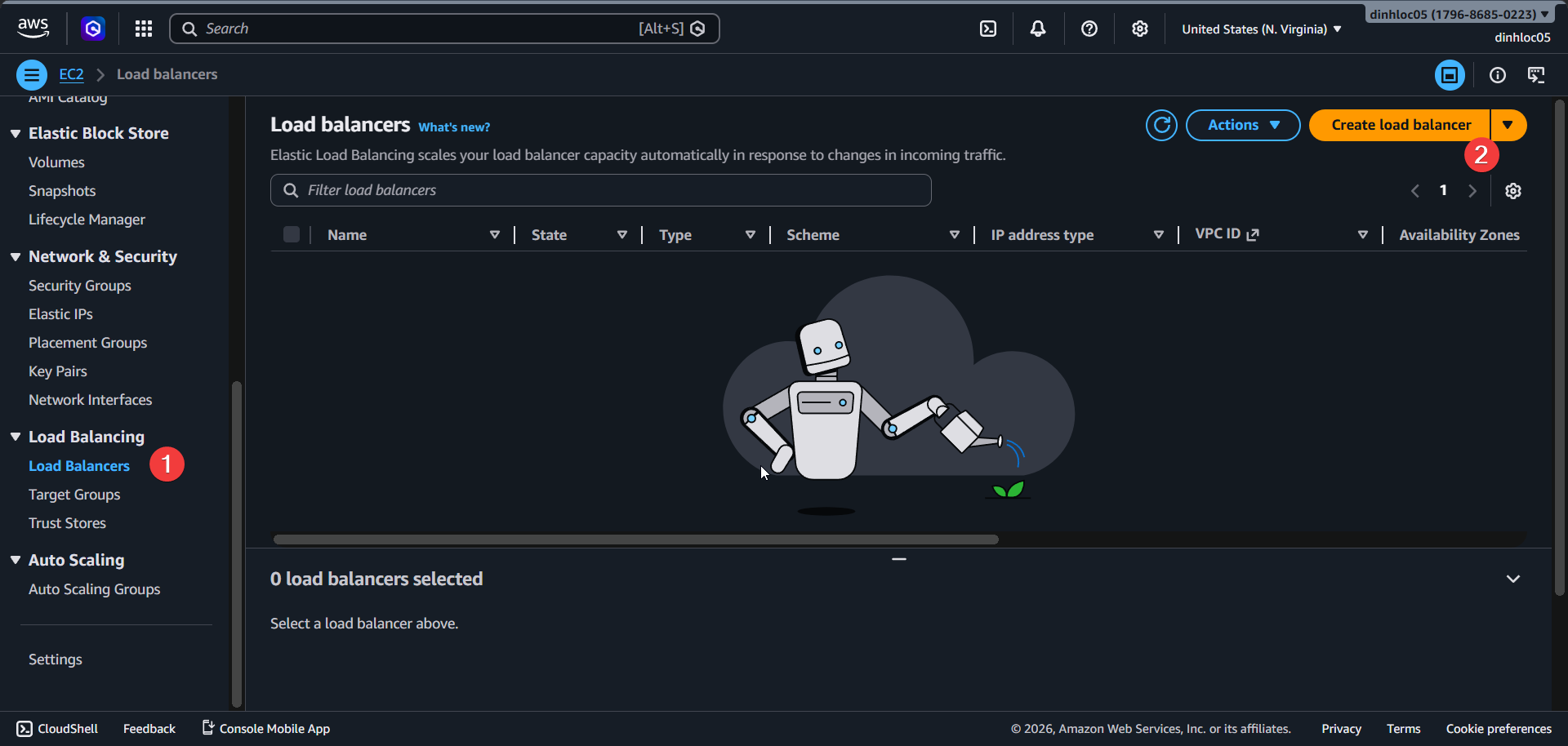Open the United States (N. Virginia) region selector
The height and width of the screenshot is (746, 1568).
click(1260, 29)
